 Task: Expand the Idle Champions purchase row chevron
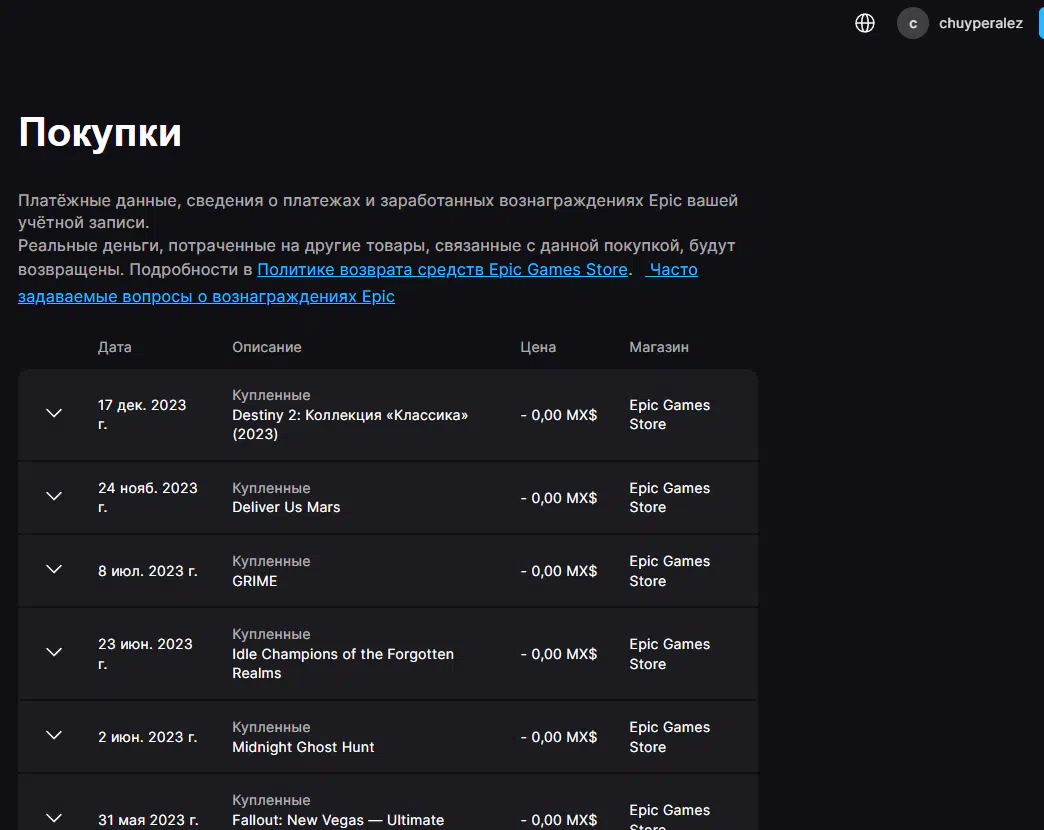coord(54,653)
